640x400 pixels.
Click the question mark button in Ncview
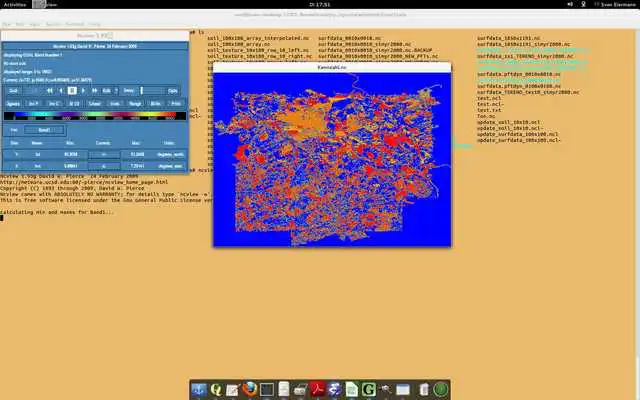[116, 91]
